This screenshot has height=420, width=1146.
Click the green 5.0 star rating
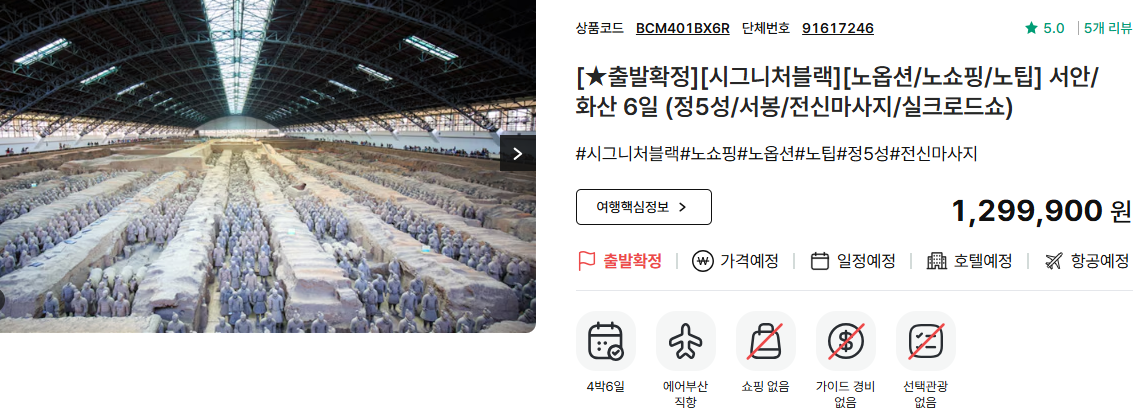[1045, 28]
